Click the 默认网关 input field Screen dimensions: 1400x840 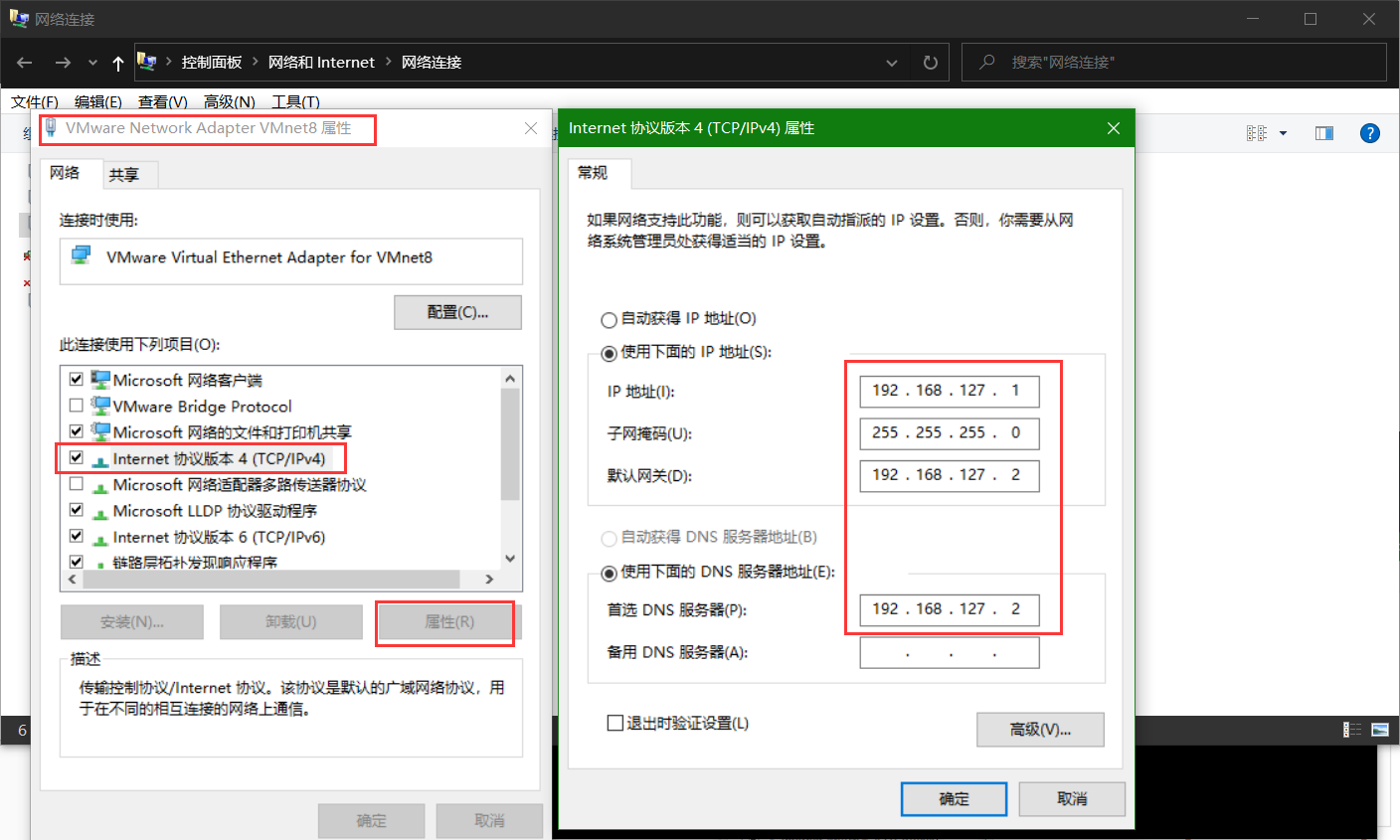coord(950,475)
